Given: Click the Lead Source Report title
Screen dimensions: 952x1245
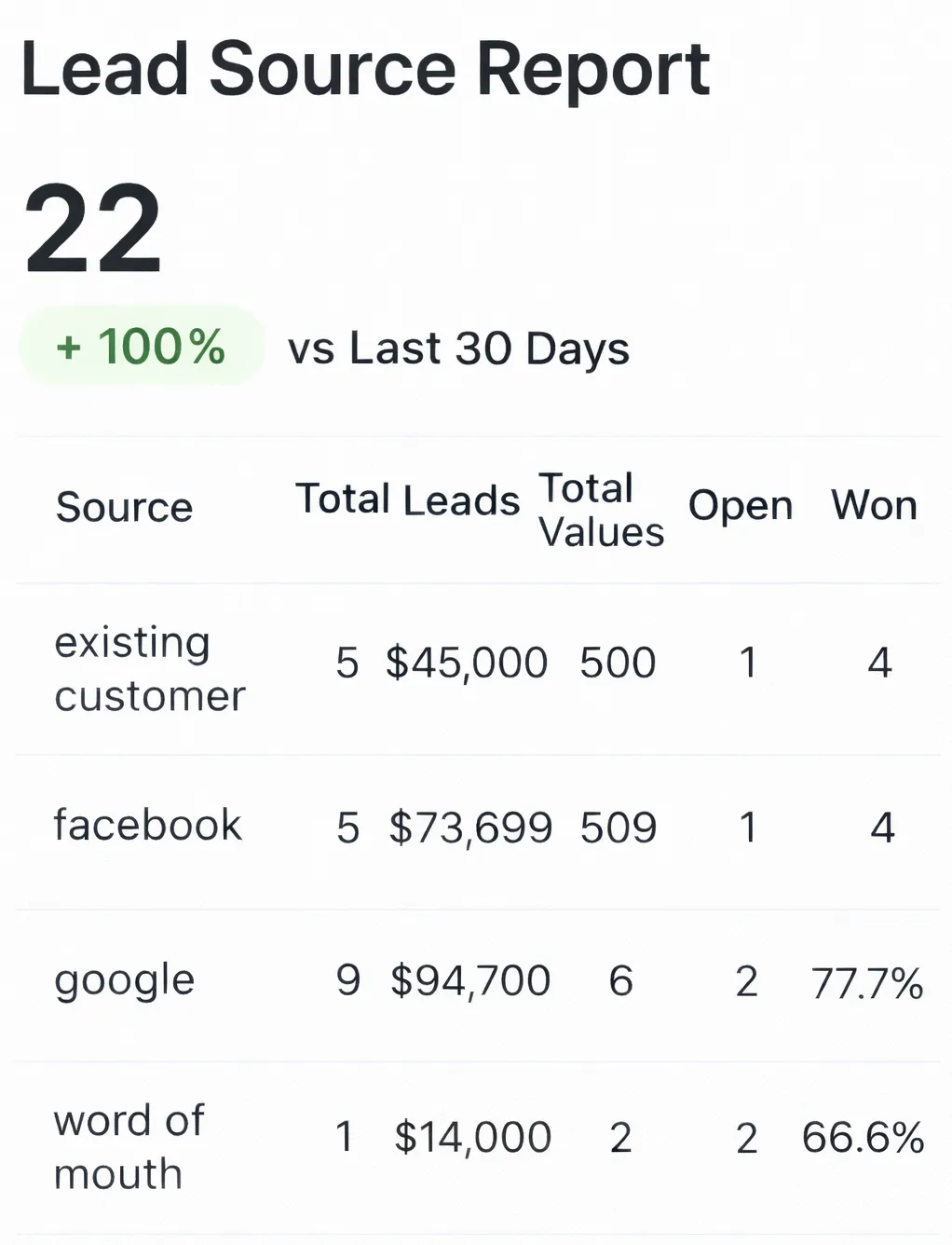Looking at the screenshot, I should point(365,69).
